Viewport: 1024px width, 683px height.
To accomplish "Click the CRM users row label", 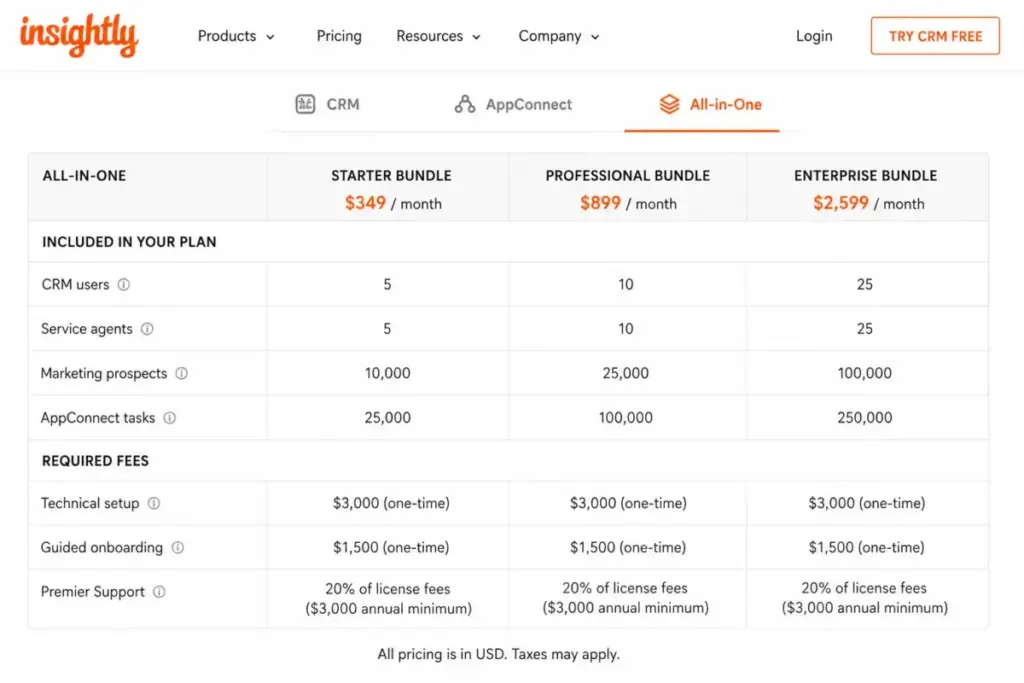I will coord(75,284).
